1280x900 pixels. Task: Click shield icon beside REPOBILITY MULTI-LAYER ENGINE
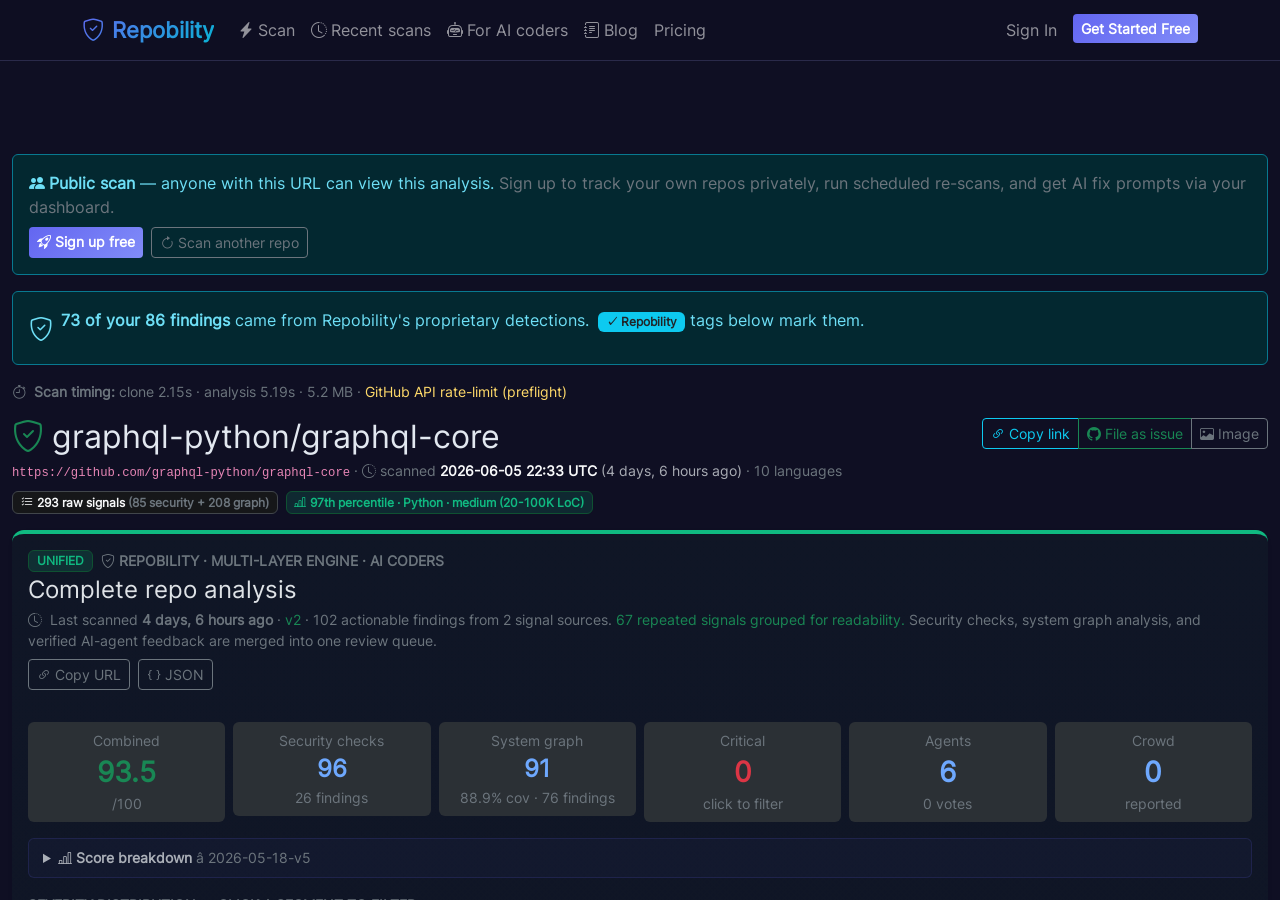tap(108, 561)
